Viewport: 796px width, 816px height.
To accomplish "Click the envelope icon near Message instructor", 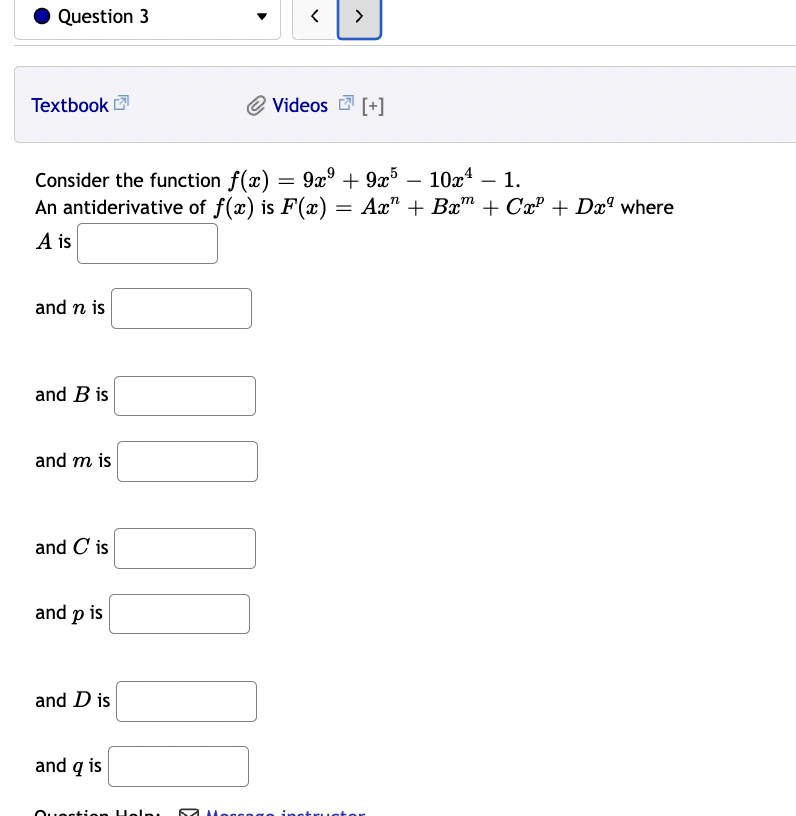I will click(x=189, y=812).
